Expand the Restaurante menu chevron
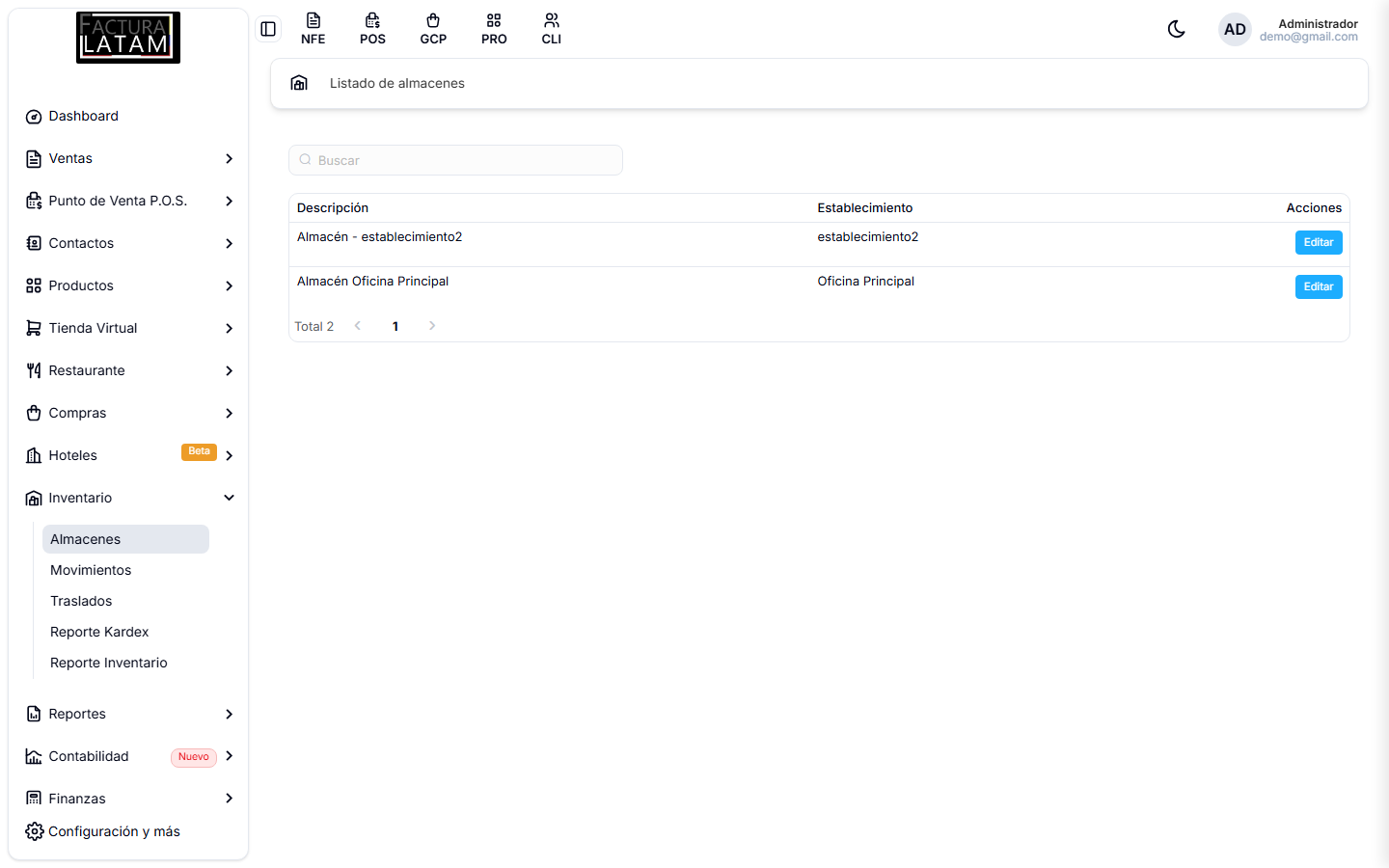 pyautogui.click(x=230, y=370)
